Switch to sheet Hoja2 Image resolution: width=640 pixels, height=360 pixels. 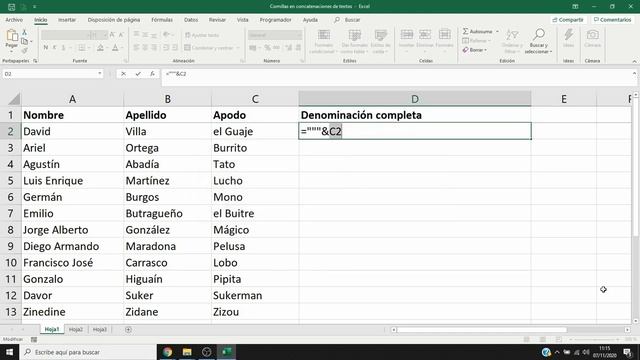[76, 329]
